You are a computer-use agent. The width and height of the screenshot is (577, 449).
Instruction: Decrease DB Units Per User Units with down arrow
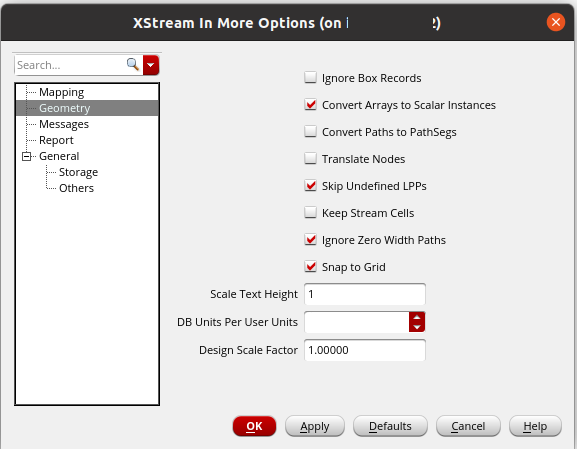tap(417, 327)
